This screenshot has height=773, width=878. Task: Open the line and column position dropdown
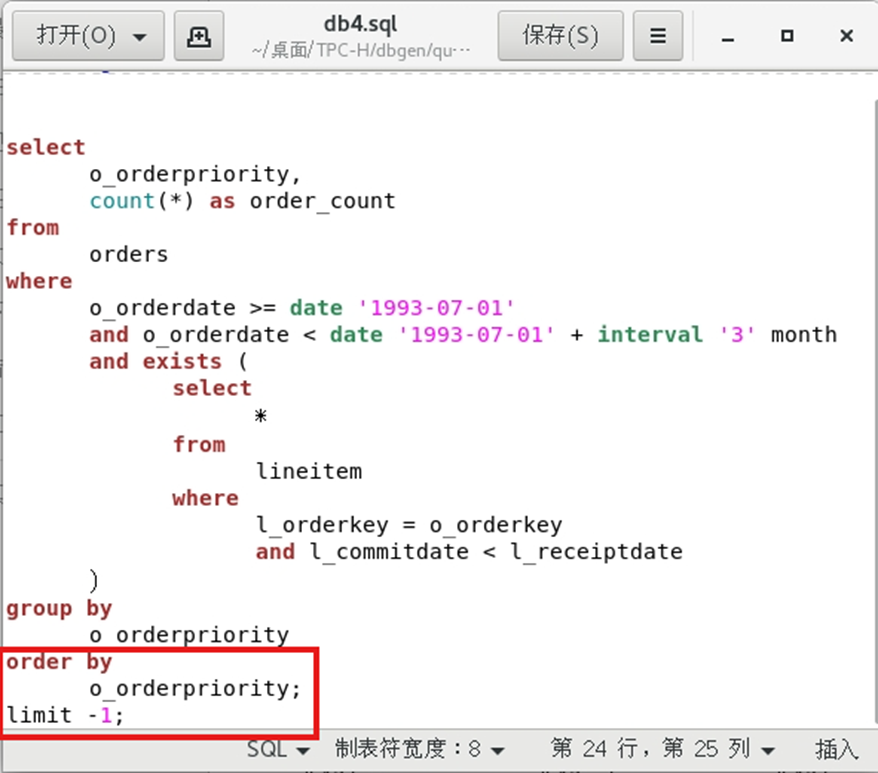tap(663, 749)
